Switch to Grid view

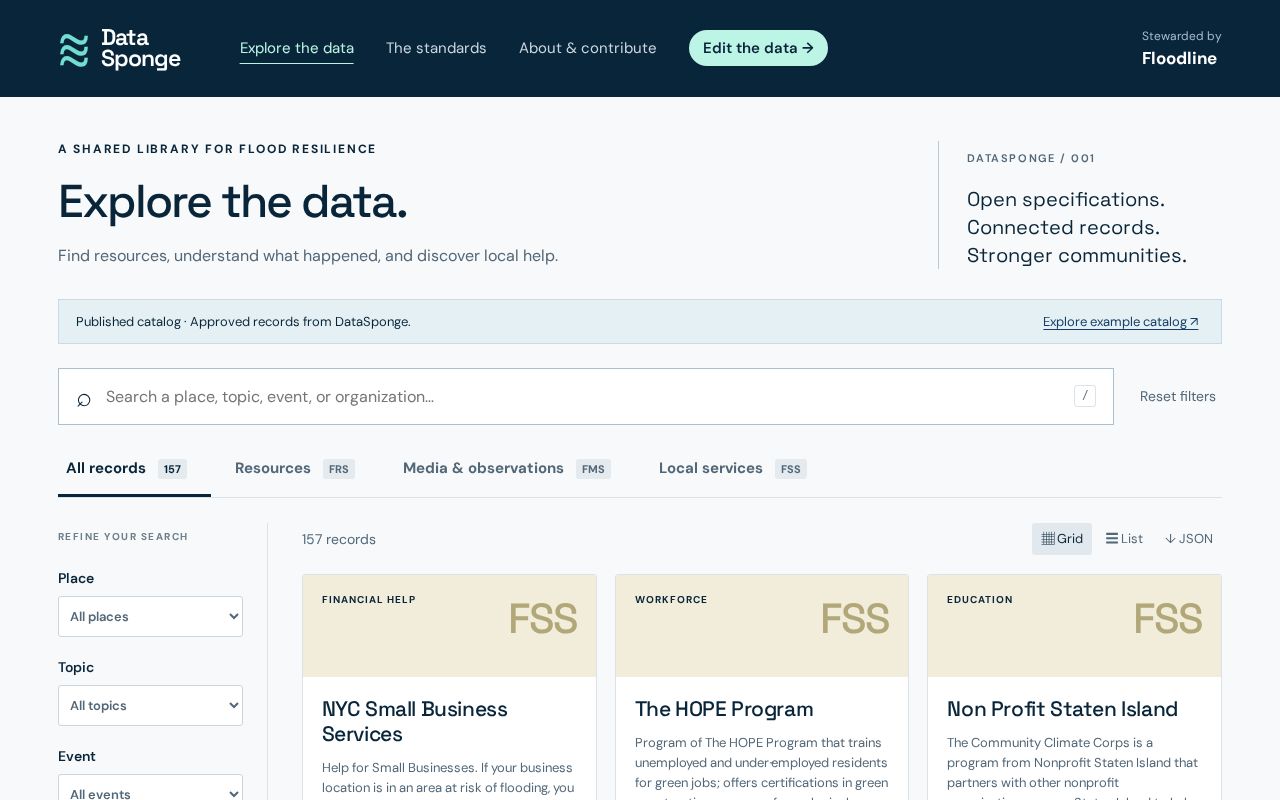point(1062,539)
